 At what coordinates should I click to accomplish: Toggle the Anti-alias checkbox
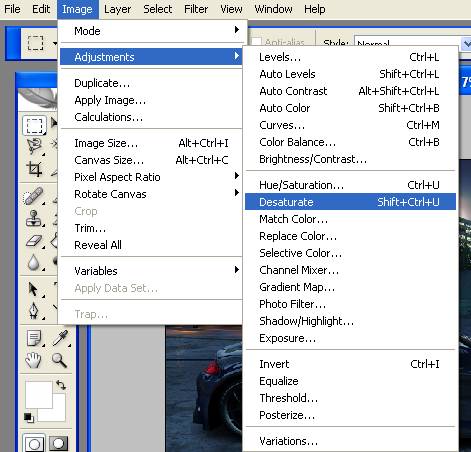pyautogui.click(x=256, y=42)
